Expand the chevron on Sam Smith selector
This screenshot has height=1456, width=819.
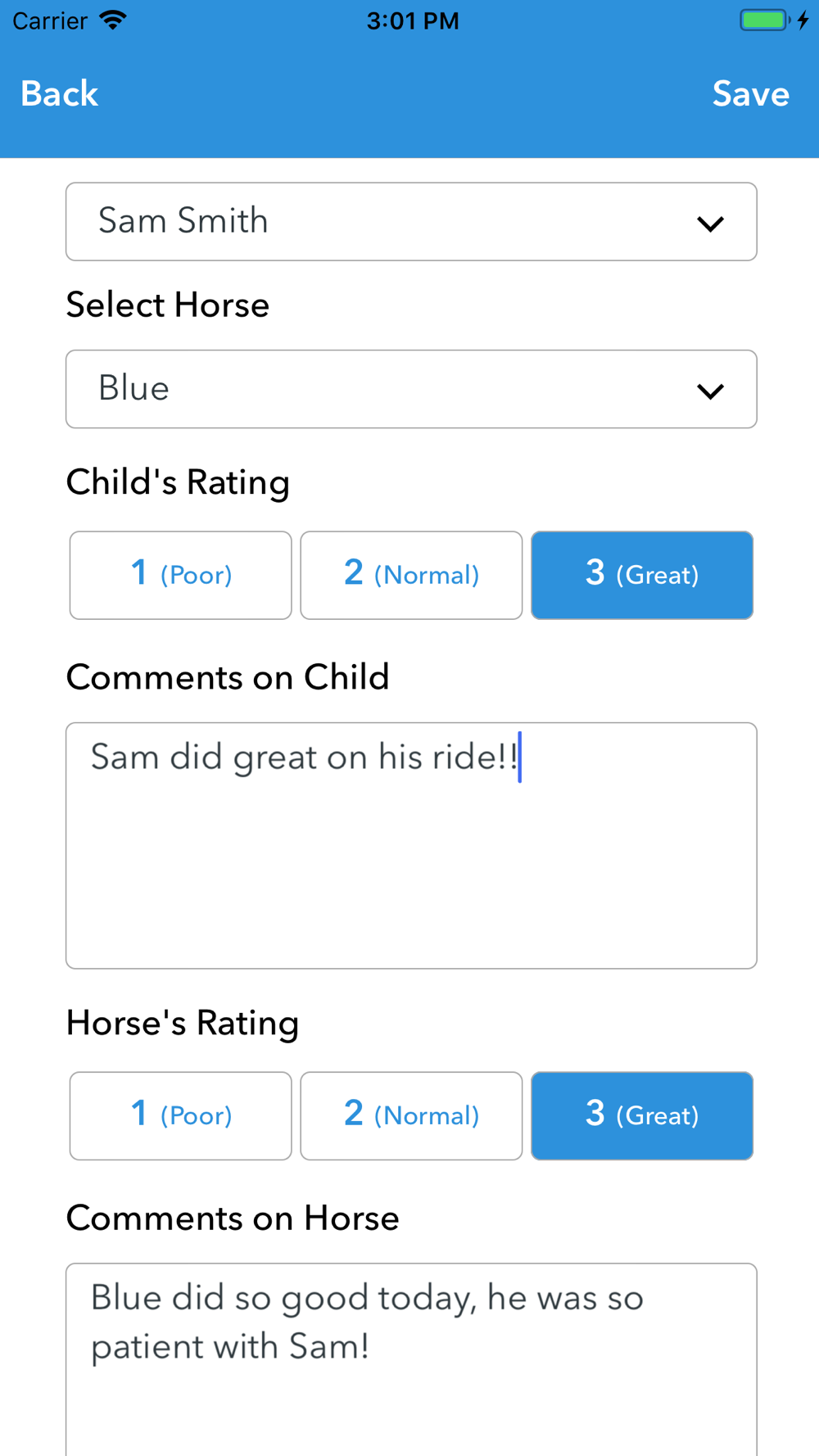[x=710, y=224]
